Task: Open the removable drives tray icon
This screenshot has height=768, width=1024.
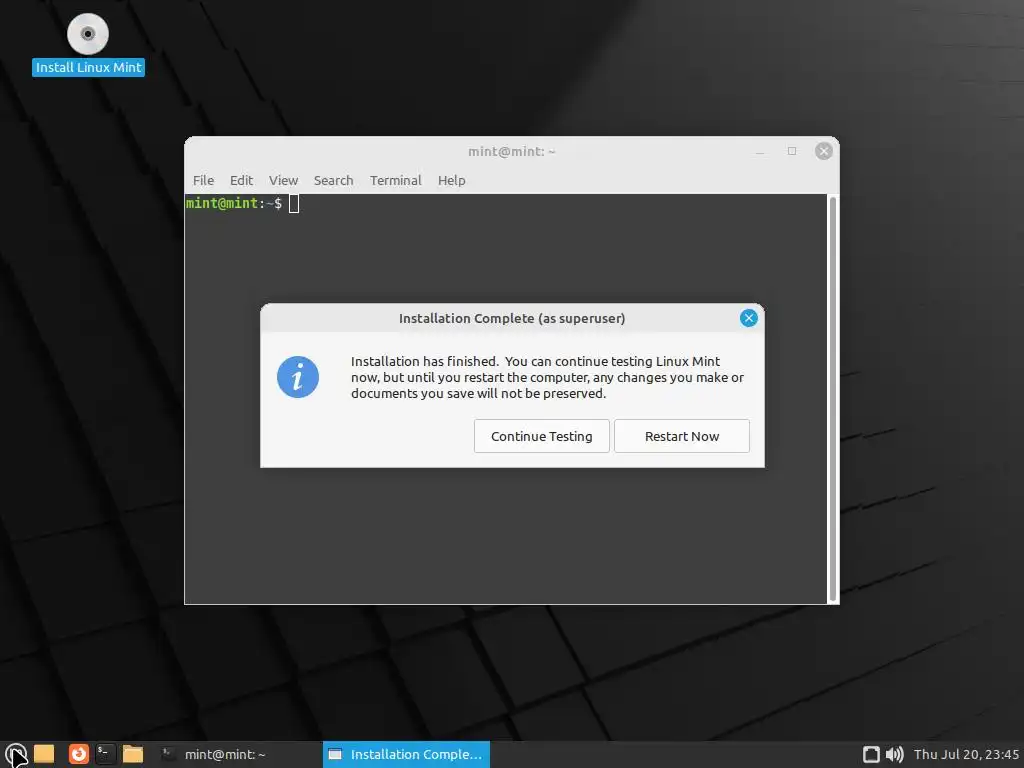Action: coord(871,754)
